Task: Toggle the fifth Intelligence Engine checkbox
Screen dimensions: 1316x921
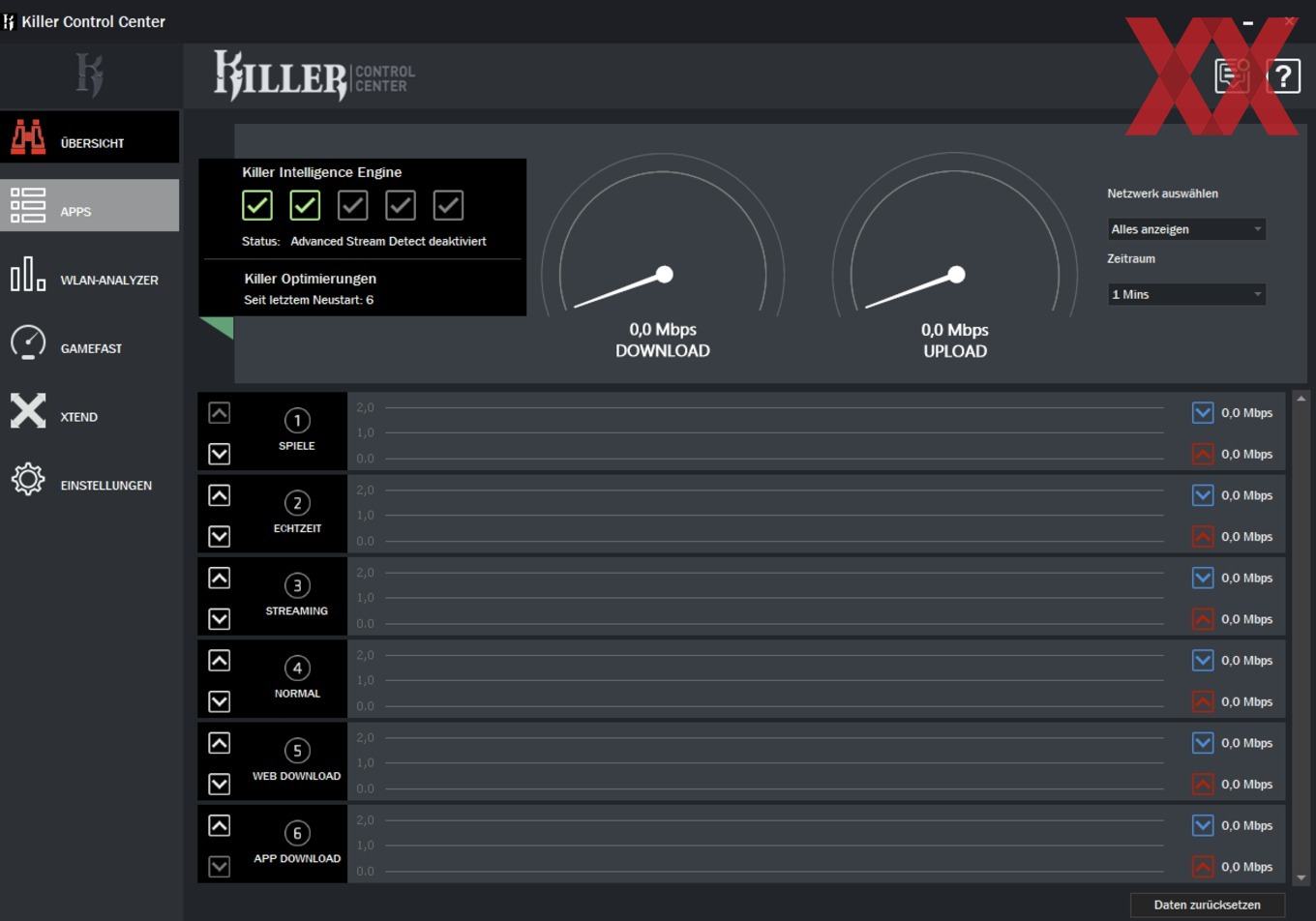Action: pos(448,205)
